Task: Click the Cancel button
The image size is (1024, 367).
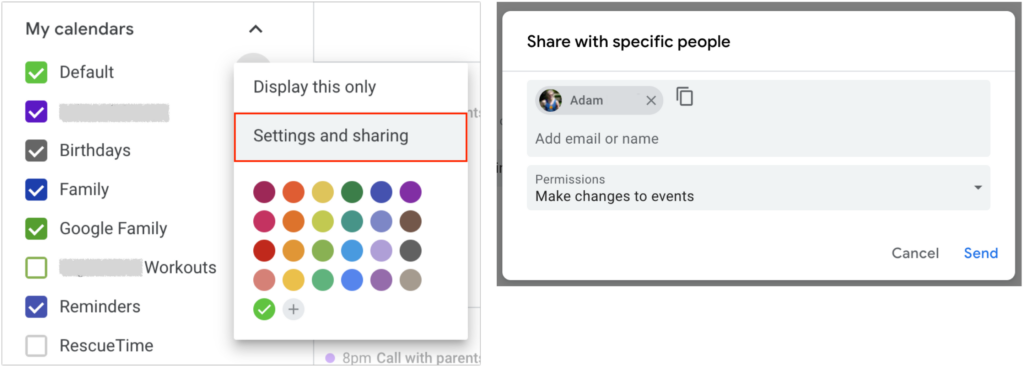Action: 915,253
